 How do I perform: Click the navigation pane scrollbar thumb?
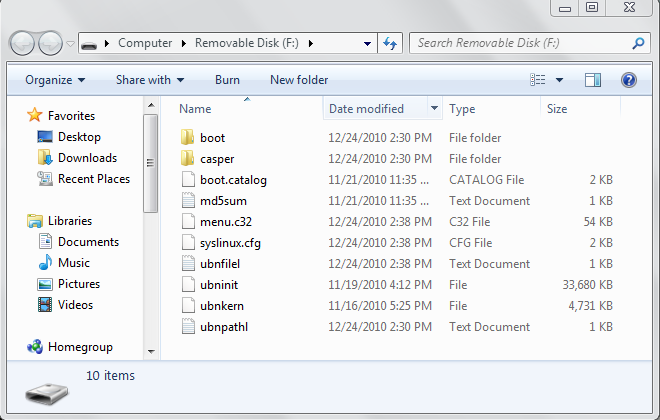point(150,163)
